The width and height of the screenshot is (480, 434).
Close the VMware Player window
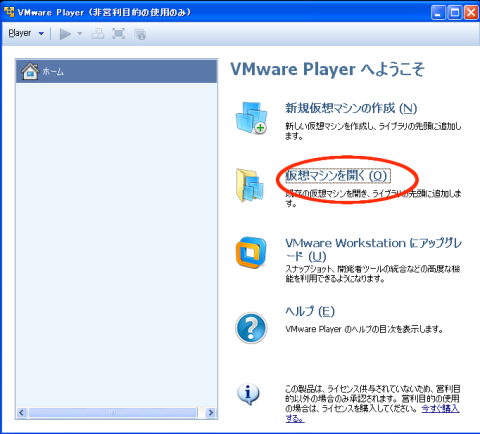(471, 13)
